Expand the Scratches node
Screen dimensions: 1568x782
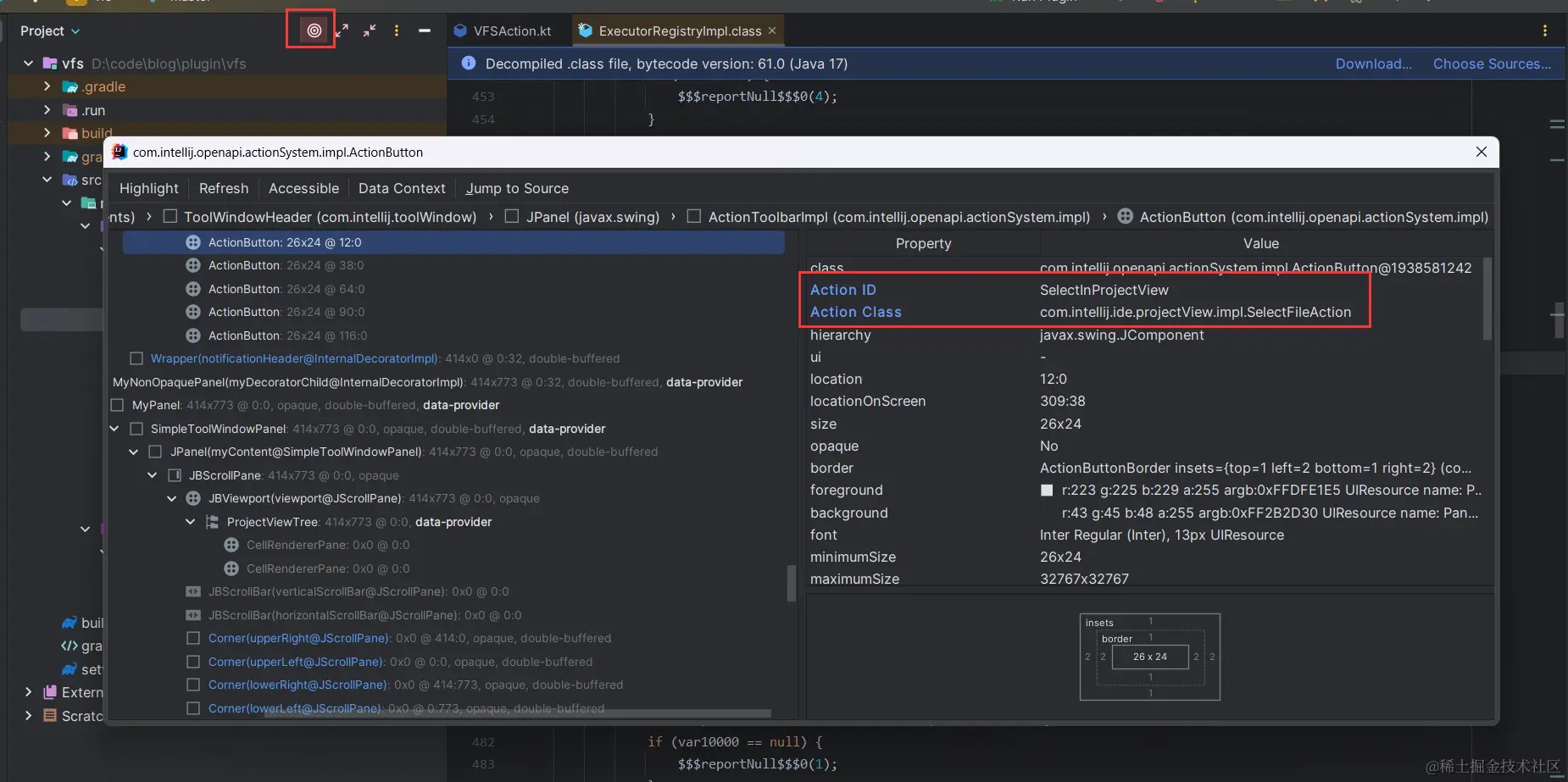click(x=29, y=716)
